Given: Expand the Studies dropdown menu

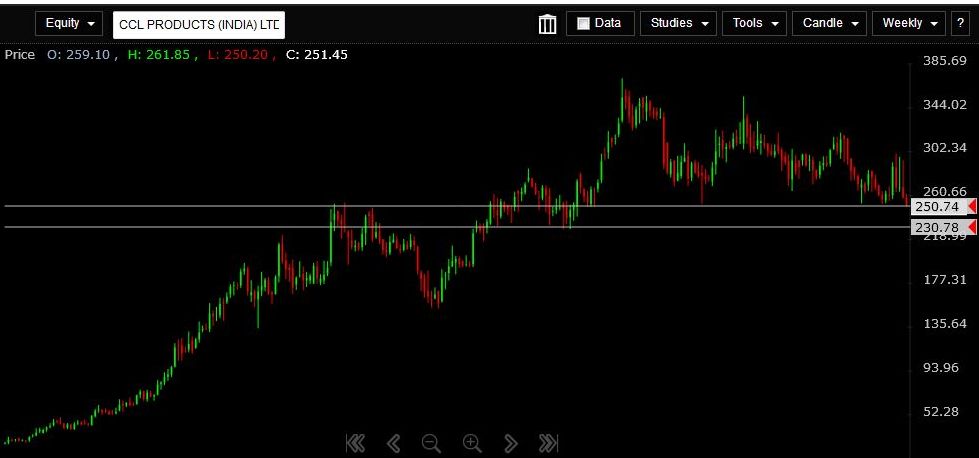Looking at the screenshot, I should [678, 23].
